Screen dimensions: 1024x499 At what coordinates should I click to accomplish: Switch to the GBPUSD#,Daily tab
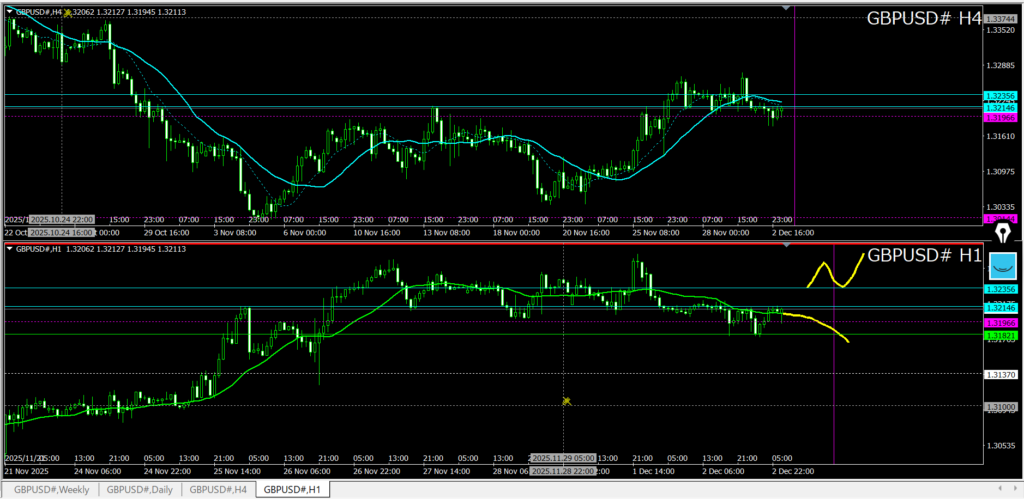141,490
